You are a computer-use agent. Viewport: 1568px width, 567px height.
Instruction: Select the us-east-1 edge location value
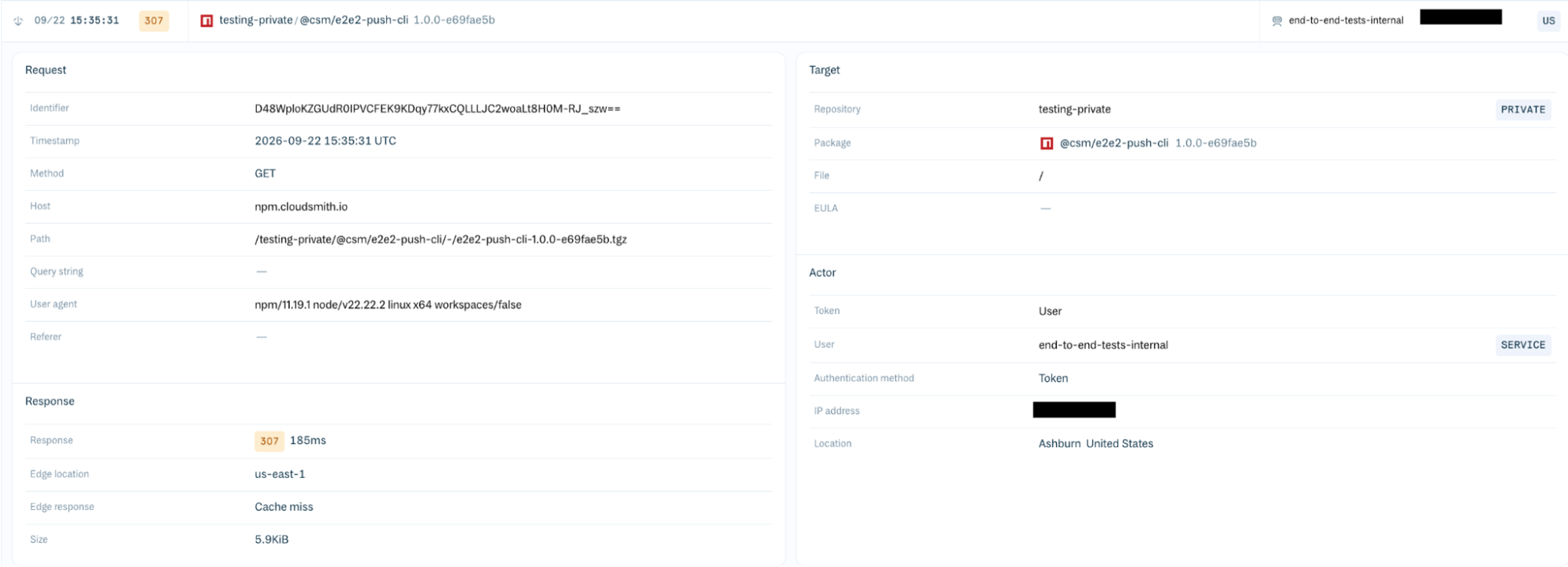(x=280, y=474)
